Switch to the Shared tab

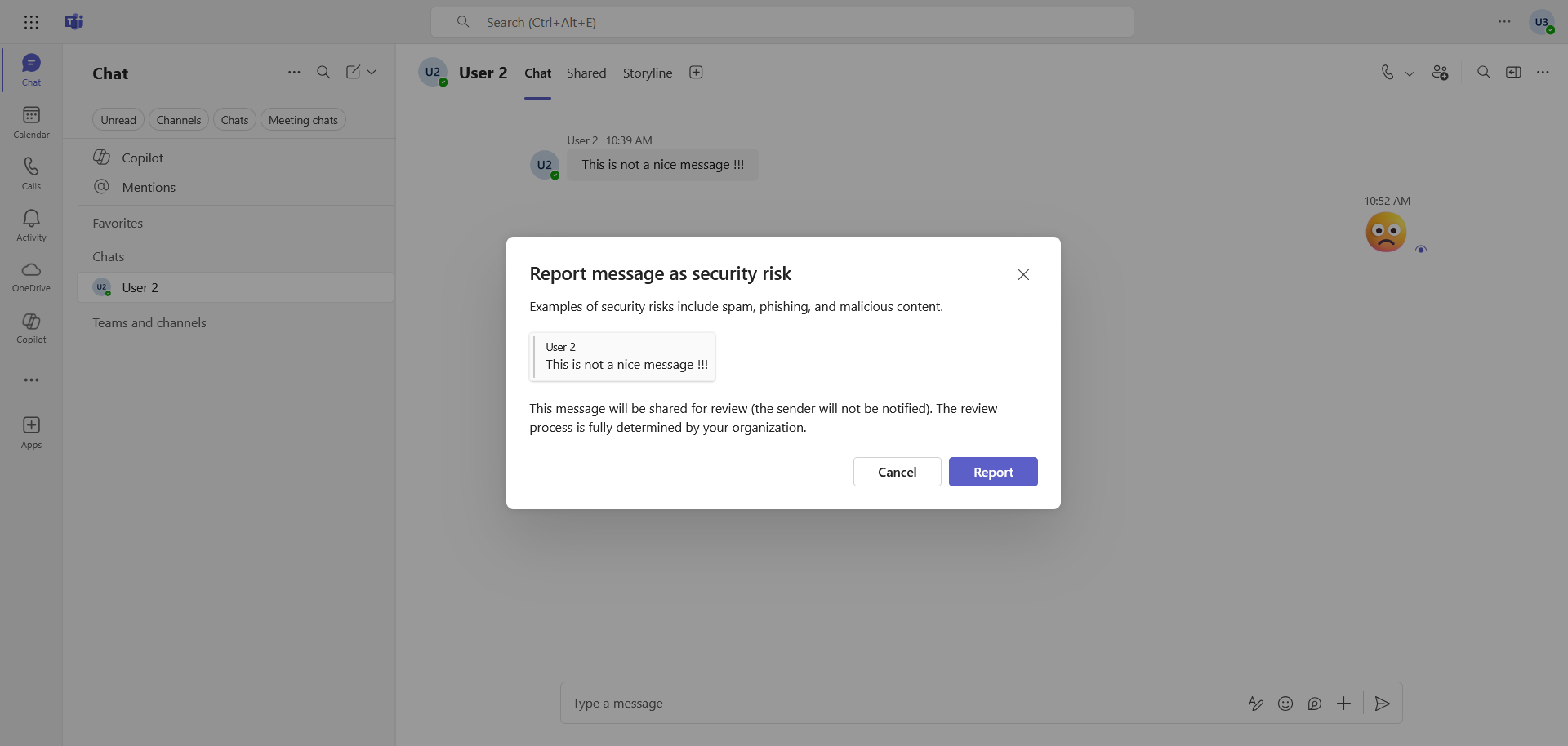(586, 73)
